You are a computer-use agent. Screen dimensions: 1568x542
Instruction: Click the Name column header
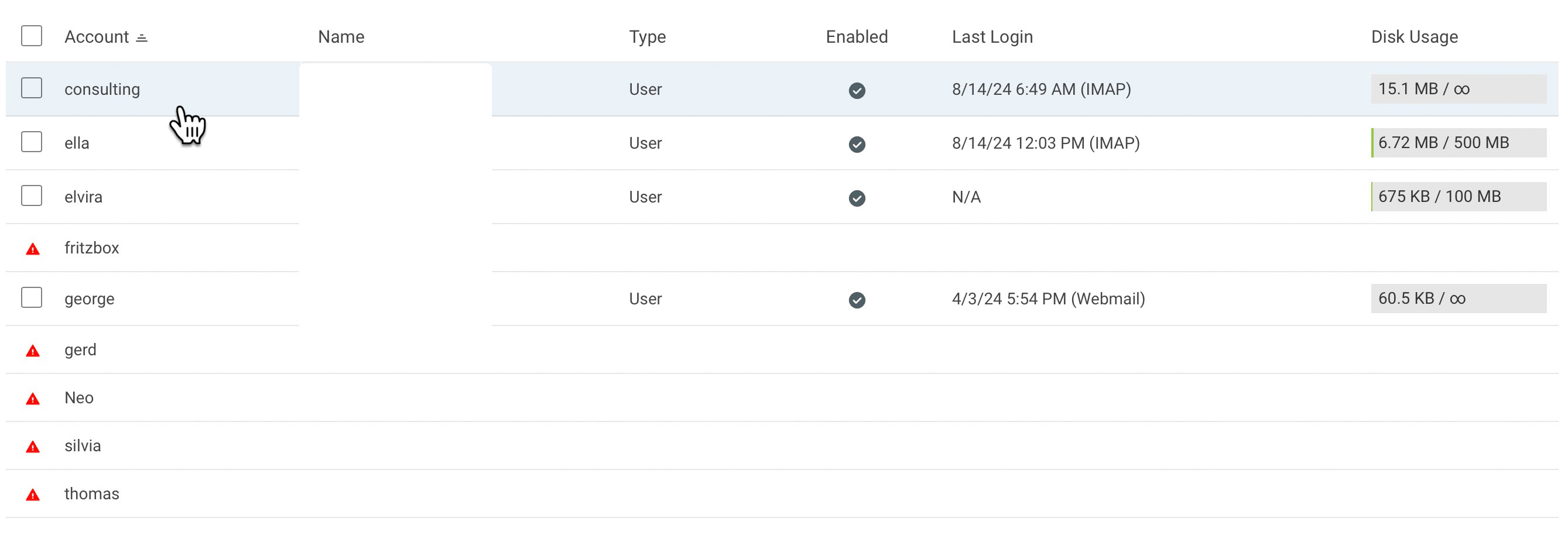click(x=341, y=37)
